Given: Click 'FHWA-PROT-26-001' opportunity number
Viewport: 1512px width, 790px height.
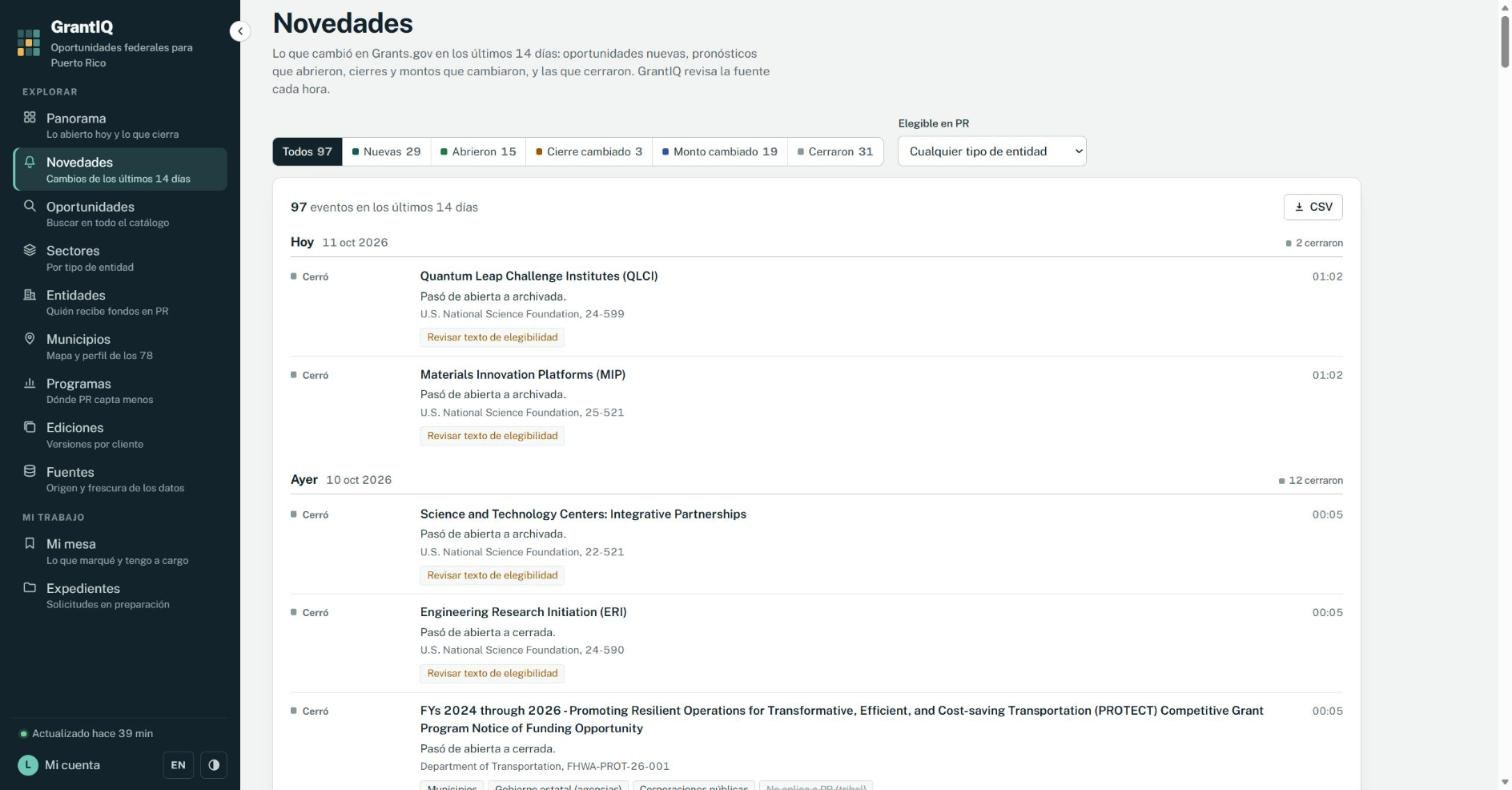Looking at the screenshot, I should [618, 766].
